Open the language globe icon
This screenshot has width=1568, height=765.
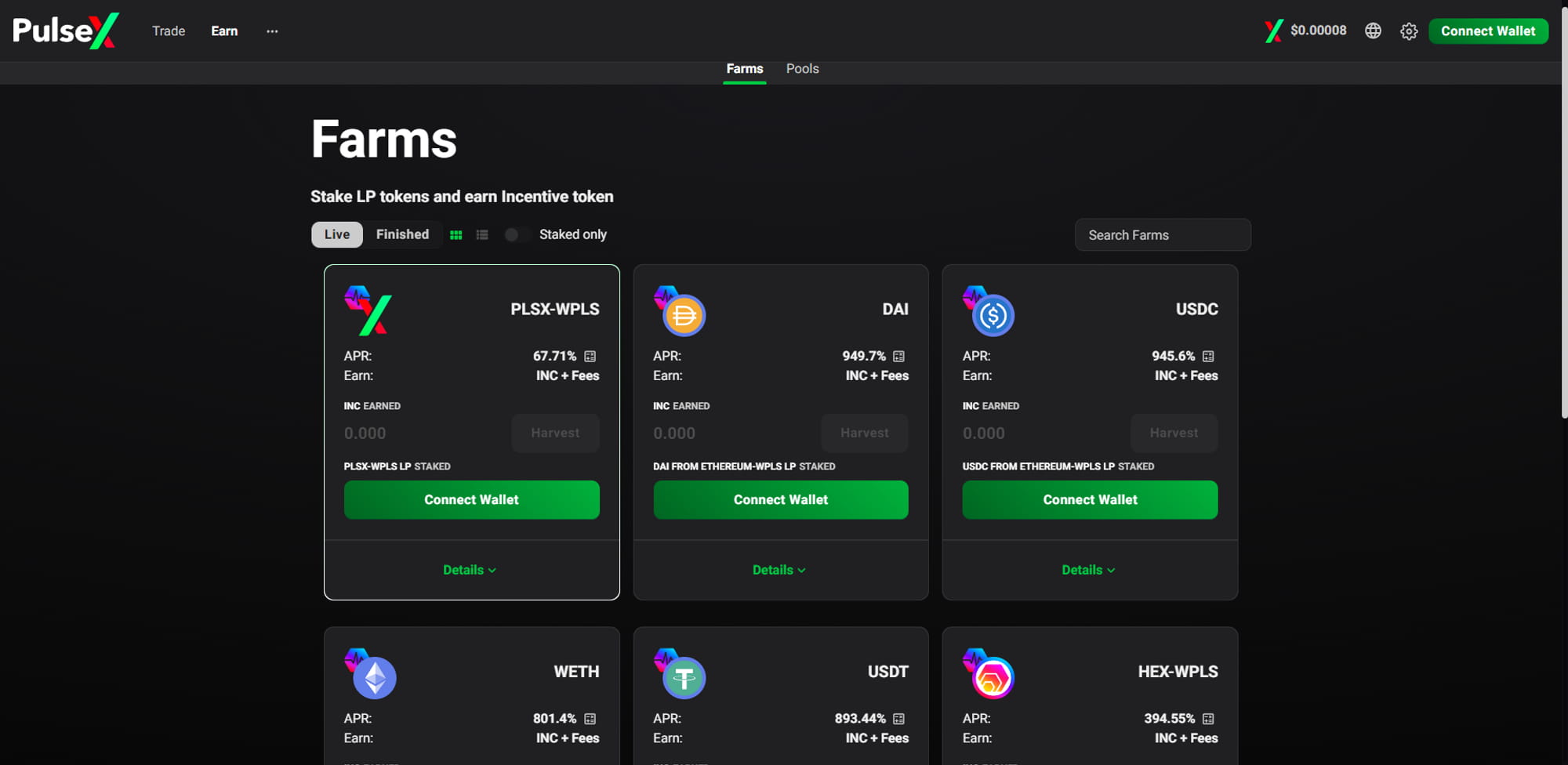click(x=1373, y=31)
